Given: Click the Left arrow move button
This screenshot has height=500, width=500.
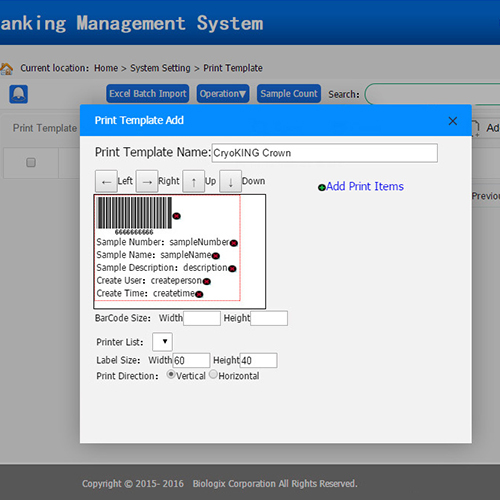Looking at the screenshot, I should (x=106, y=181).
